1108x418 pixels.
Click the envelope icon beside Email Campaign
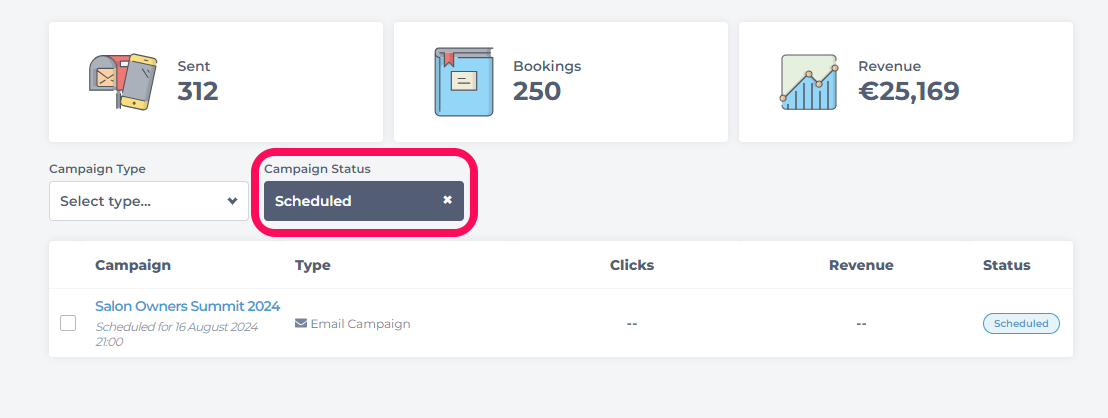[301, 324]
